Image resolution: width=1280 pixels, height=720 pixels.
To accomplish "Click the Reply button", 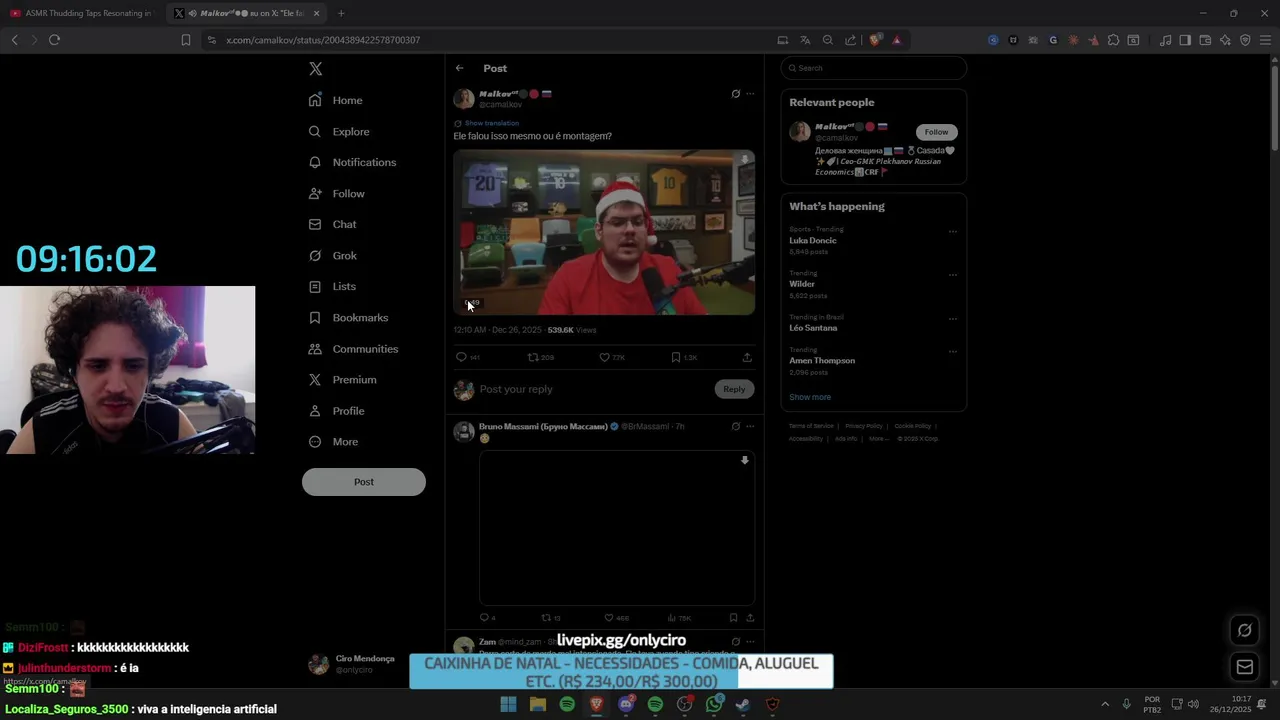I will coord(734,389).
